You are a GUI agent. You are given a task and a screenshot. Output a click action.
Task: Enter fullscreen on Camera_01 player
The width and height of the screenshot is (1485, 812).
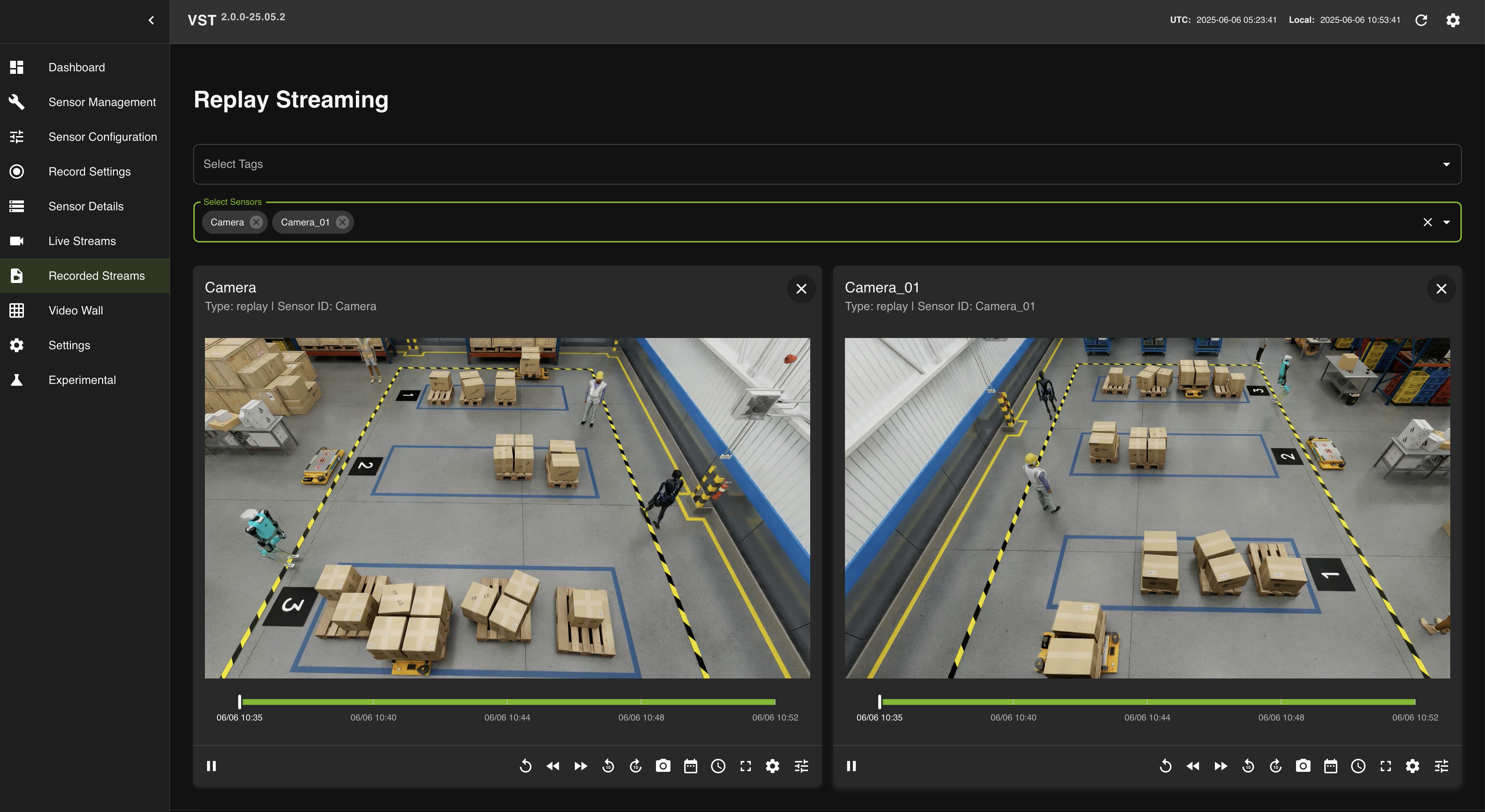coord(1385,766)
